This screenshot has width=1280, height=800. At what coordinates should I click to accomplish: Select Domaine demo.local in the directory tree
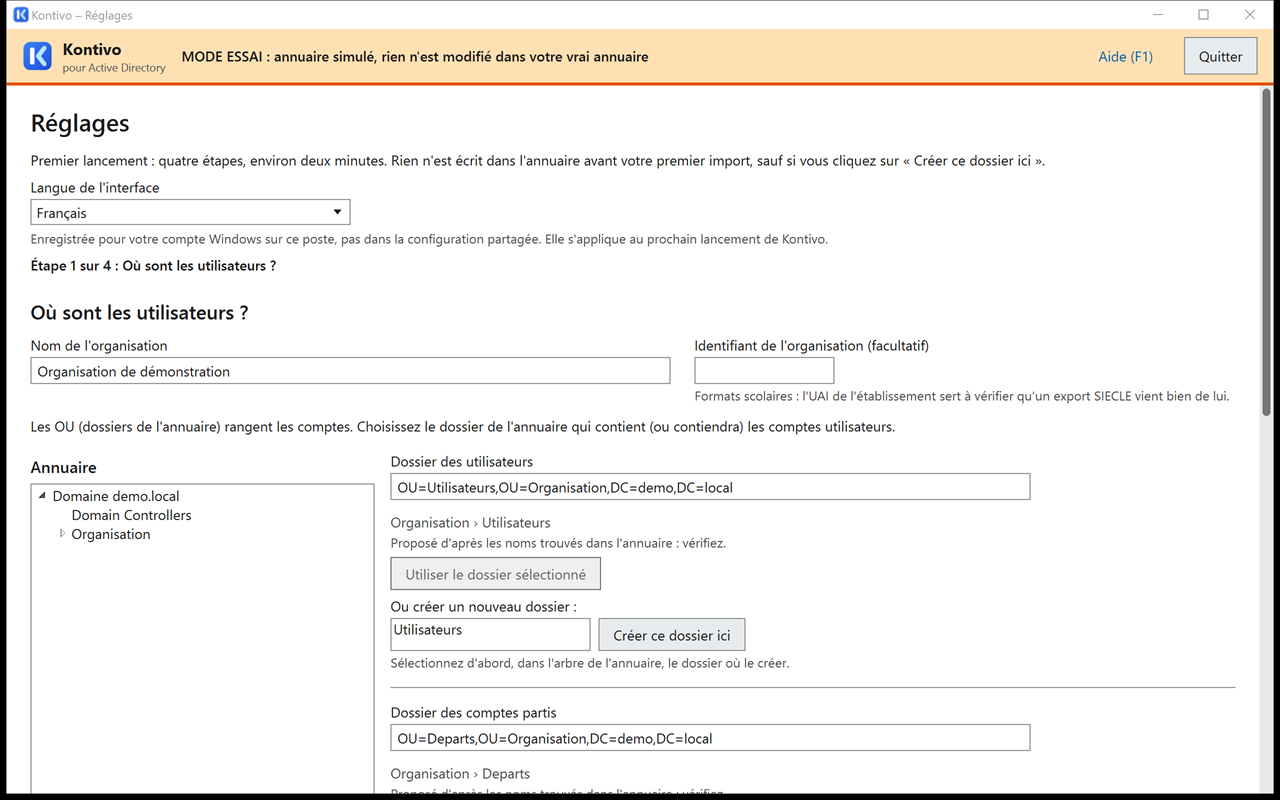(x=116, y=496)
